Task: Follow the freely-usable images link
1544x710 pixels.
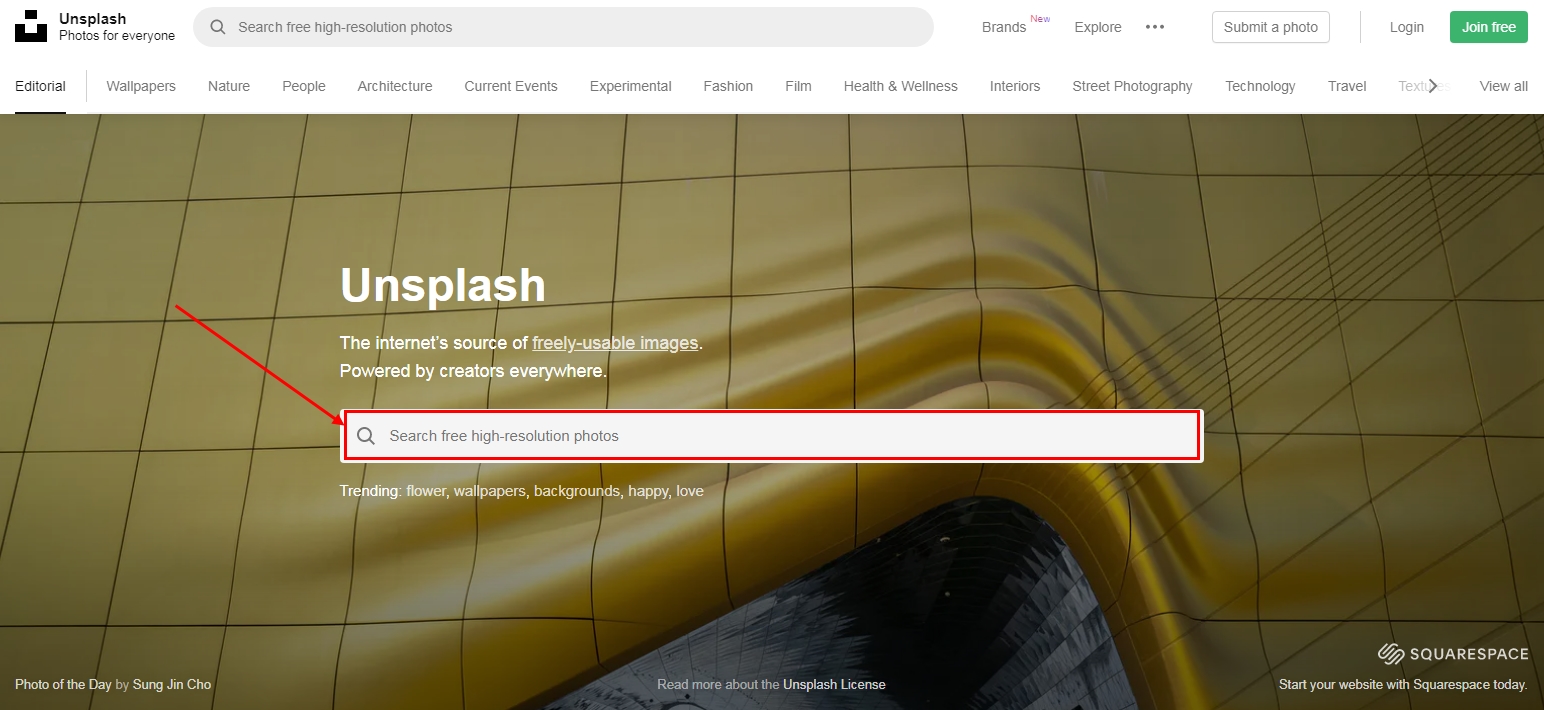Action: pos(615,343)
